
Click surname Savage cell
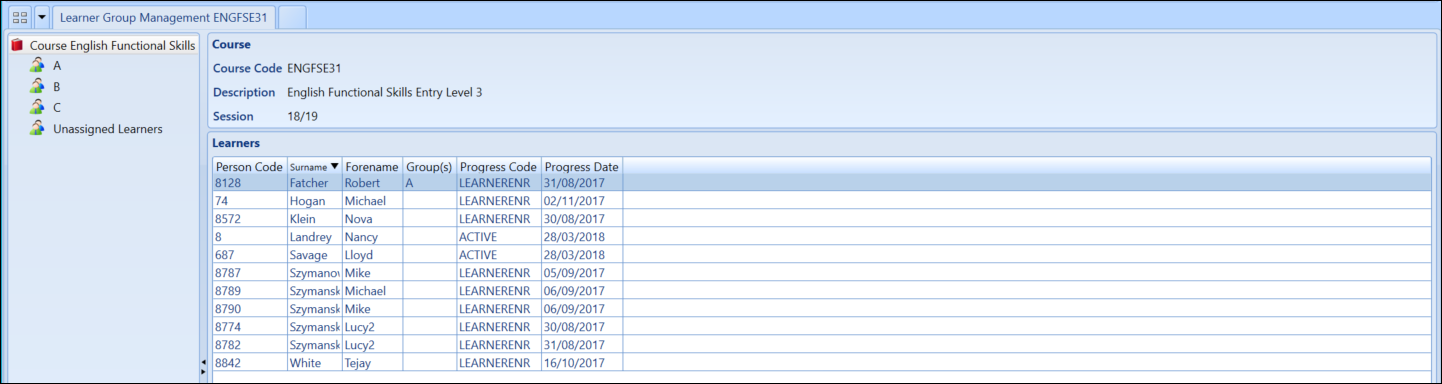point(314,255)
